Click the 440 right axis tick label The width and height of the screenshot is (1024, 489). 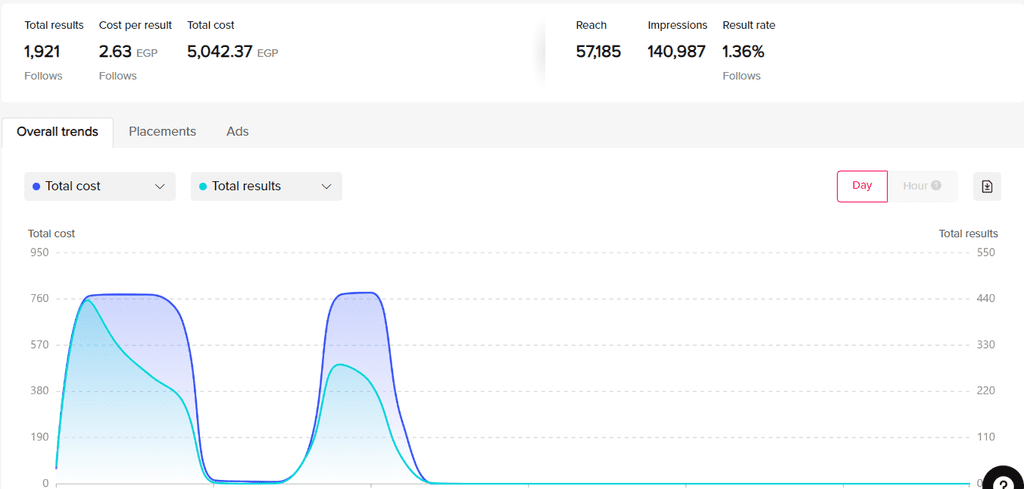click(985, 299)
